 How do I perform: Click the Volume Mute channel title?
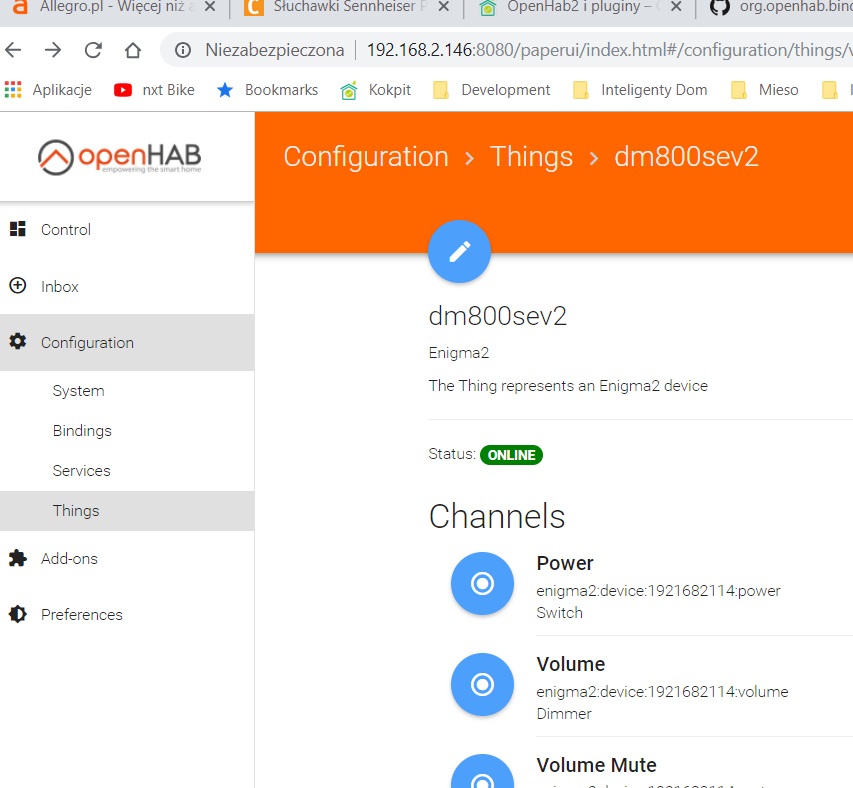pos(596,765)
